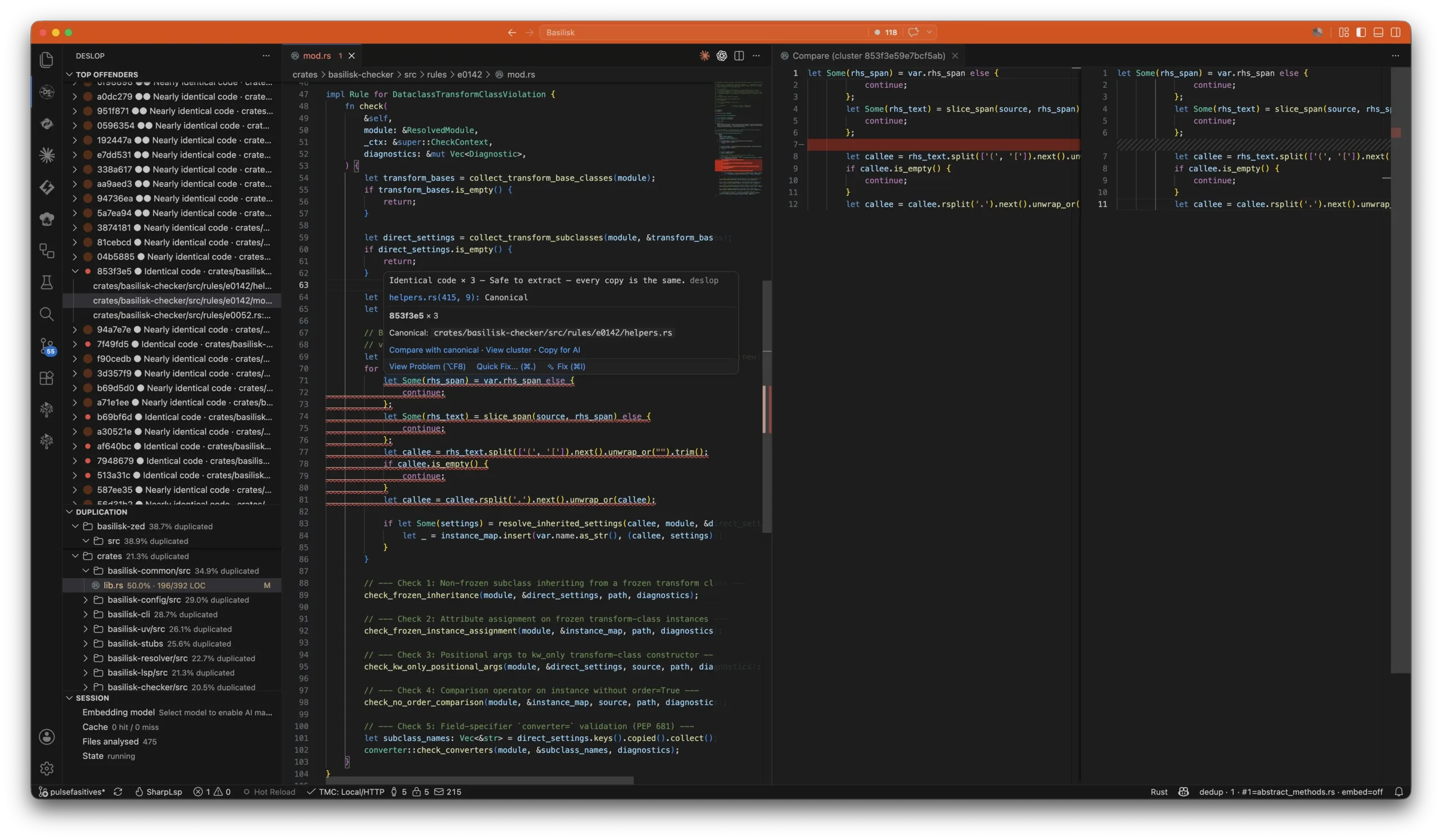Open the Deslop DS activity icon
The width and height of the screenshot is (1442, 840).
46,92
